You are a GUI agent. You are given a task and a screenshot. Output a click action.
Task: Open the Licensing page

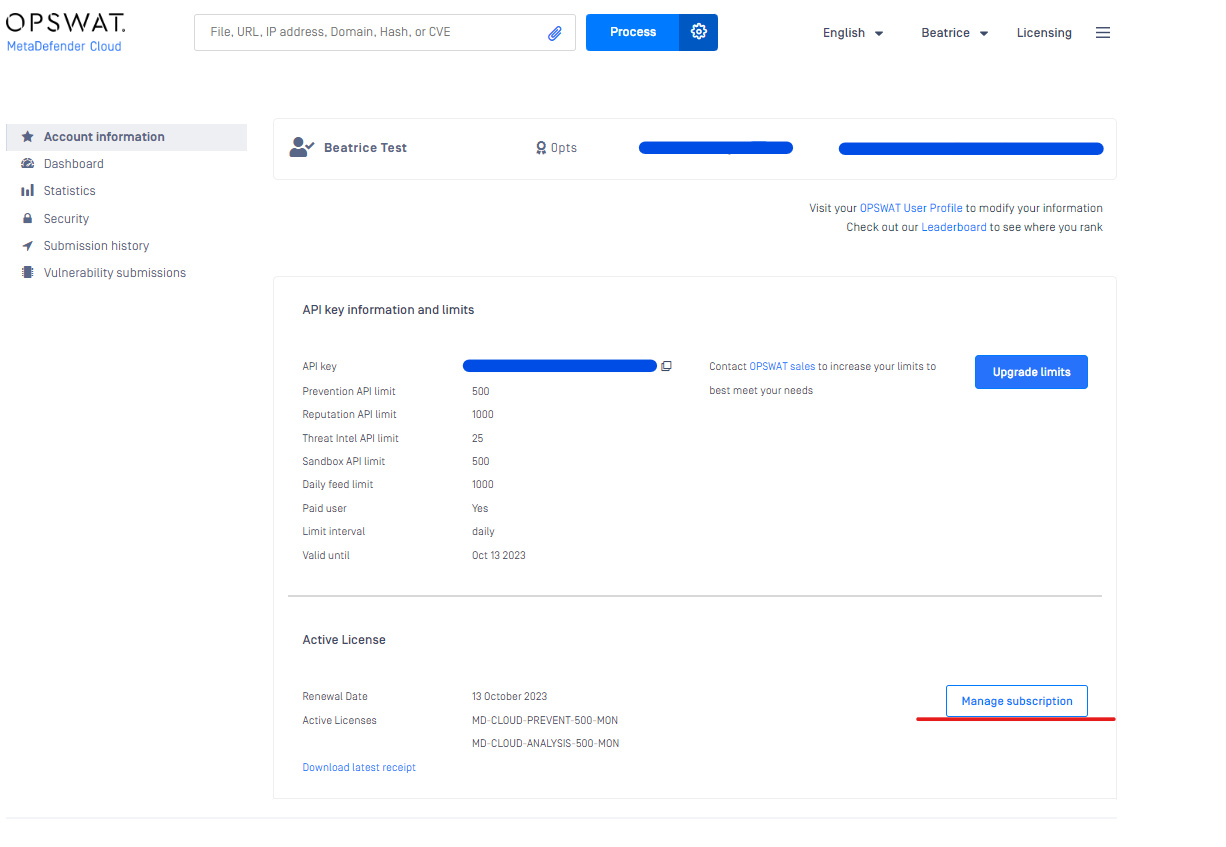coord(1044,33)
